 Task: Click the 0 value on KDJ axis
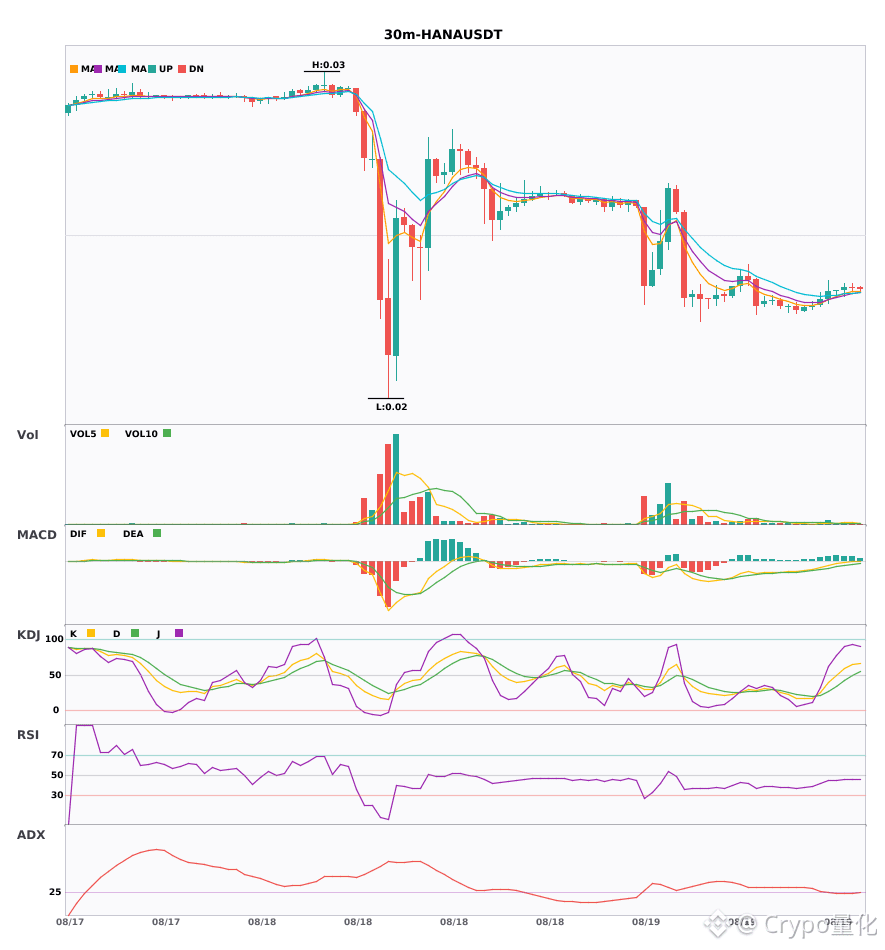click(56, 710)
